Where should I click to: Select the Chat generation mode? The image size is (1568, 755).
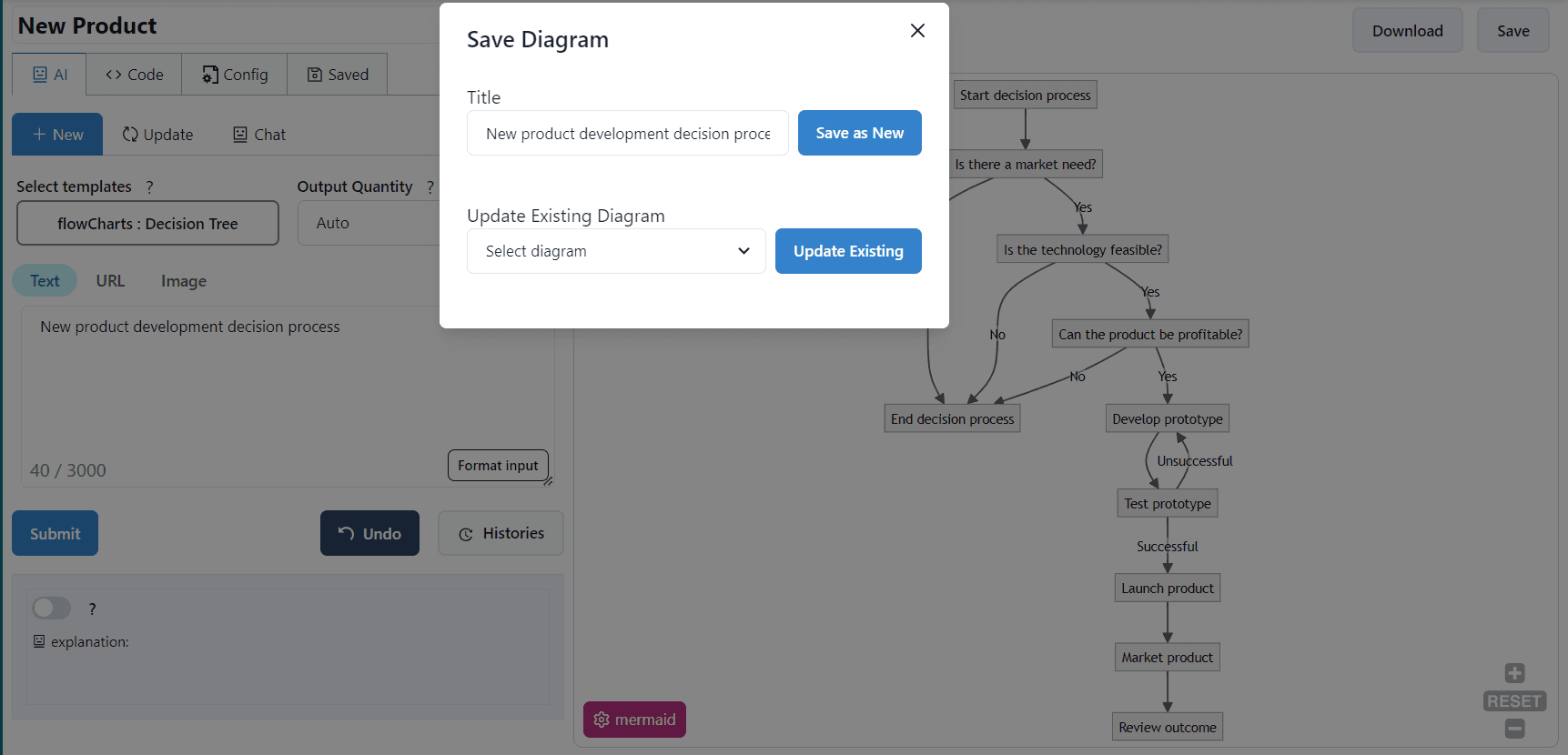click(258, 134)
